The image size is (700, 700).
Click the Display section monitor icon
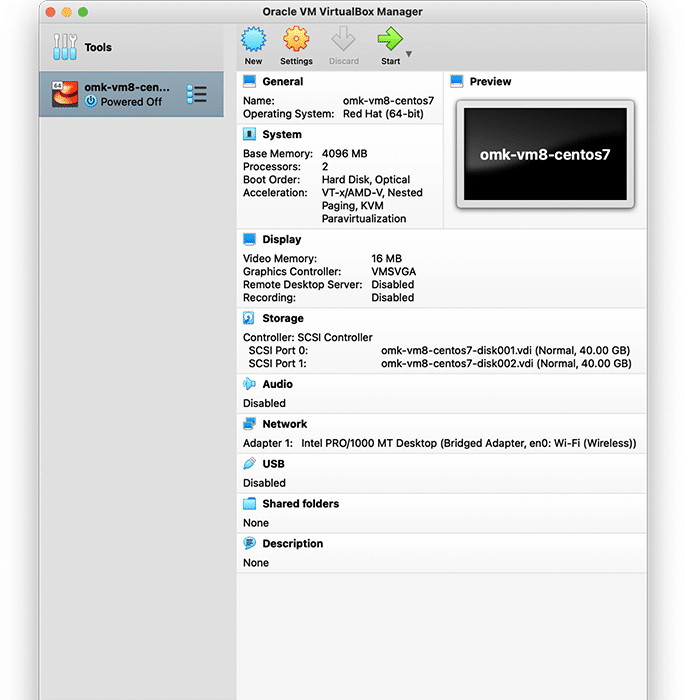point(249,239)
